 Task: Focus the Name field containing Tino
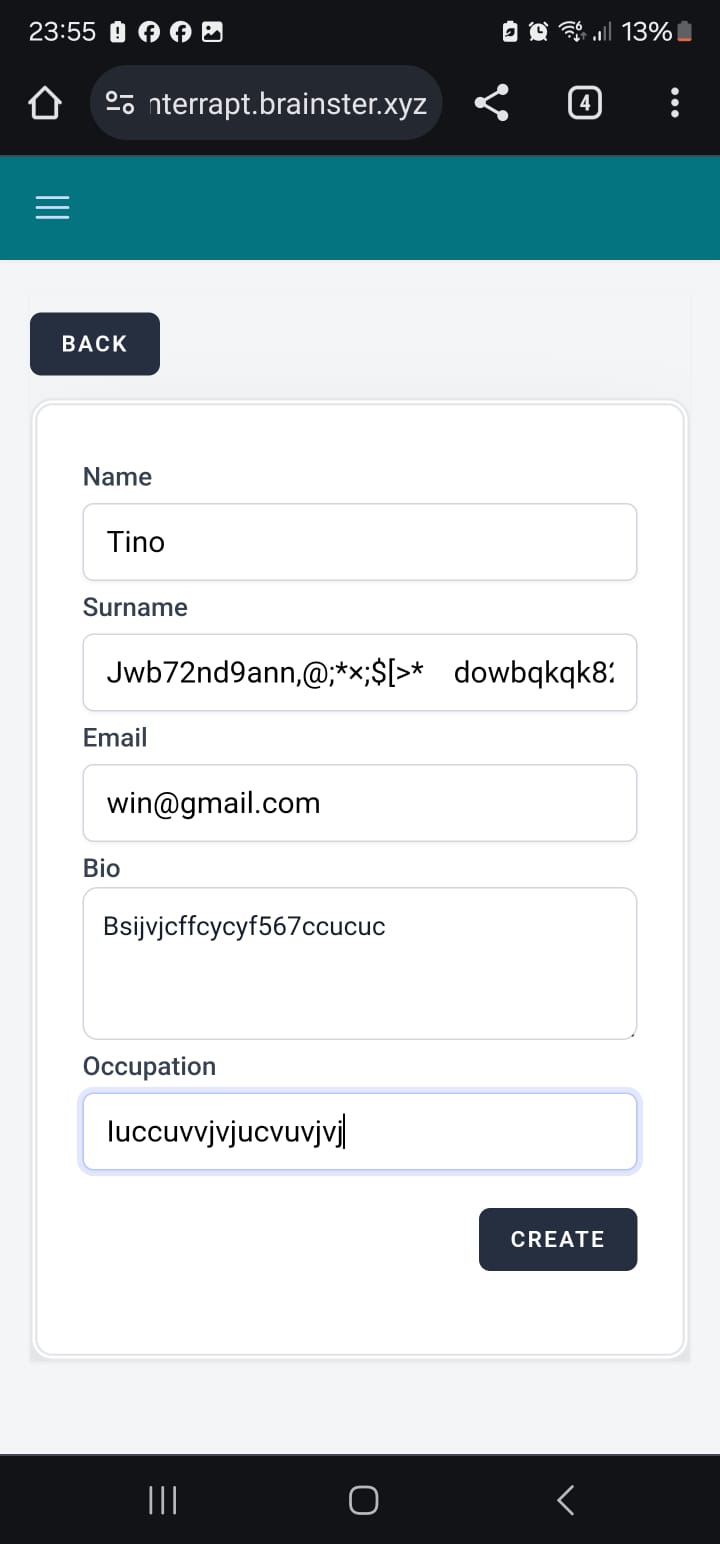(x=360, y=542)
